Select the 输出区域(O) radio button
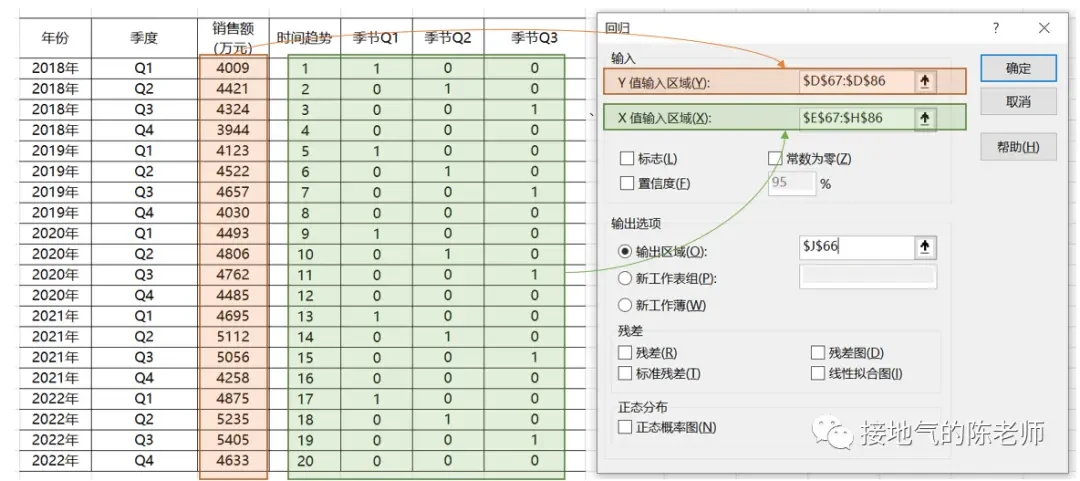 click(625, 252)
